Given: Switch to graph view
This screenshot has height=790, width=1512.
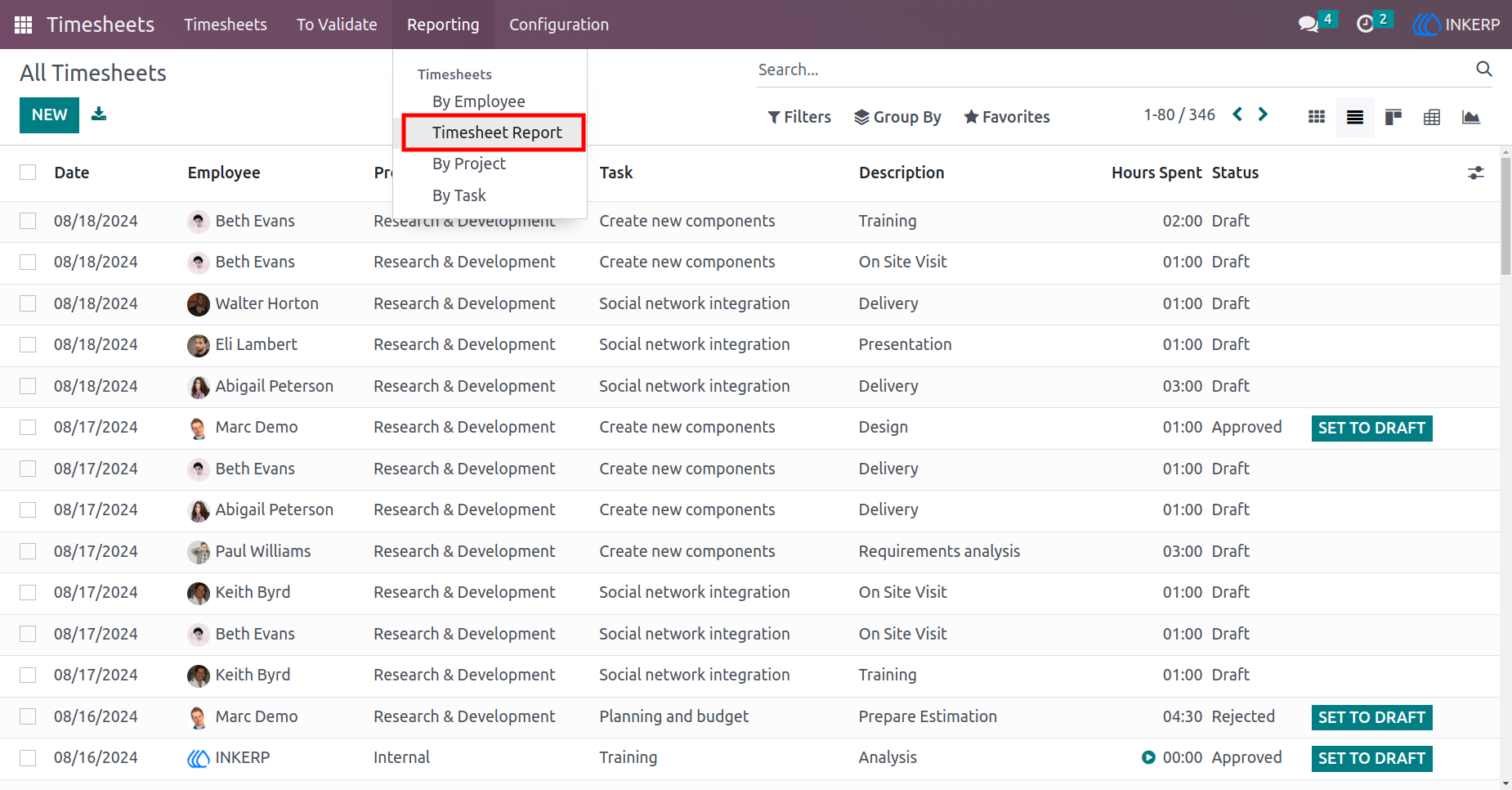Looking at the screenshot, I should click(x=1471, y=117).
